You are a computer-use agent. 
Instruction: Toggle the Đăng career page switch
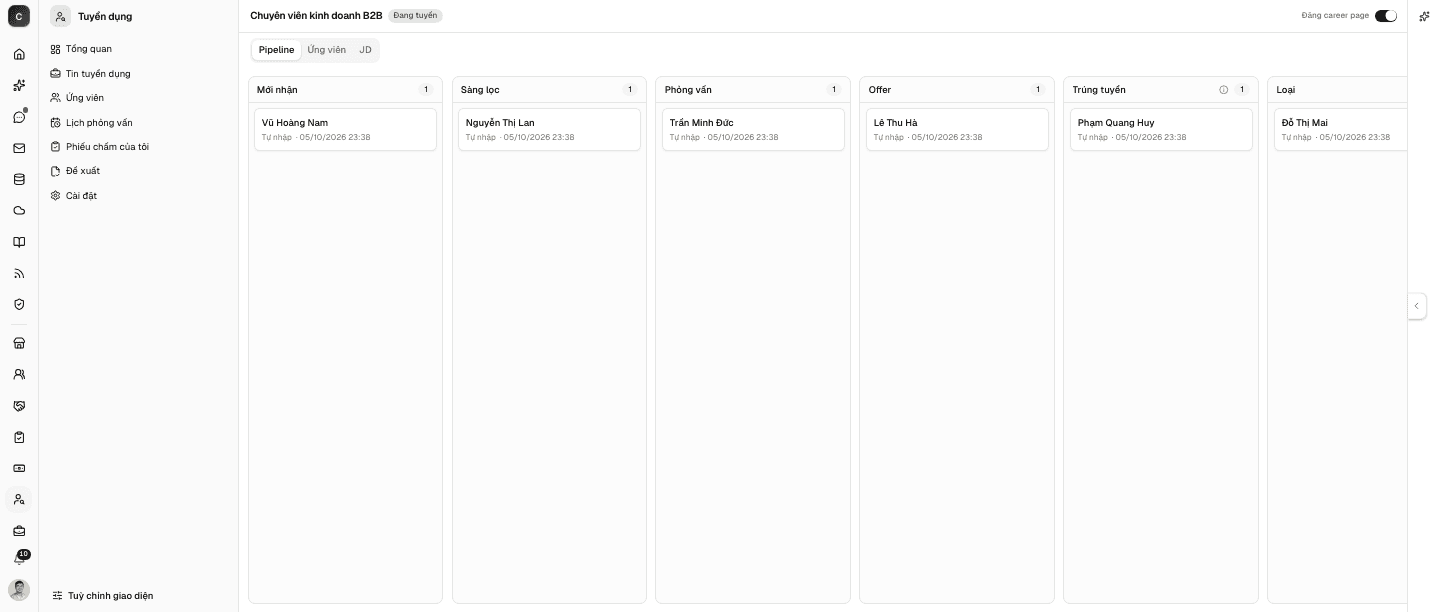tap(1386, 16)
